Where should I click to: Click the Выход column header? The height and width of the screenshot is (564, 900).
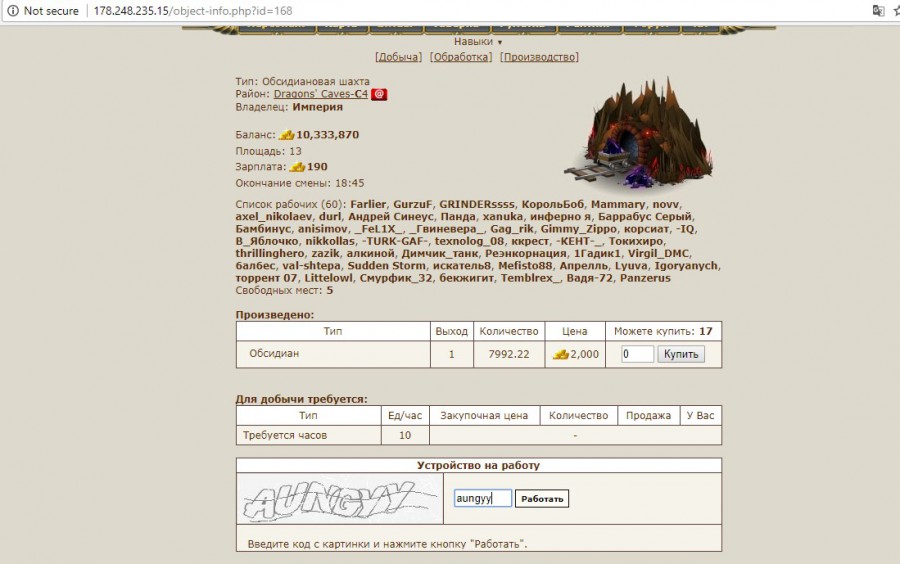click(x=451, y=332)
